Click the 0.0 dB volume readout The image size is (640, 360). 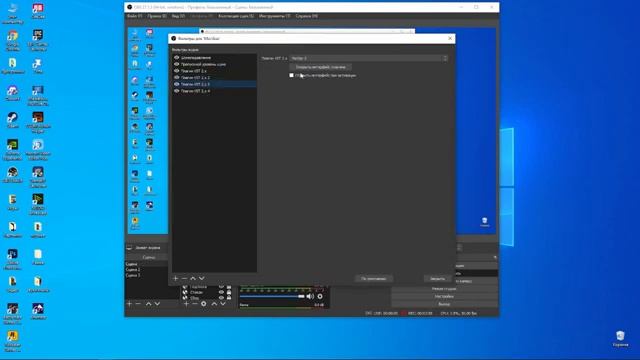[x=319, y=305]
